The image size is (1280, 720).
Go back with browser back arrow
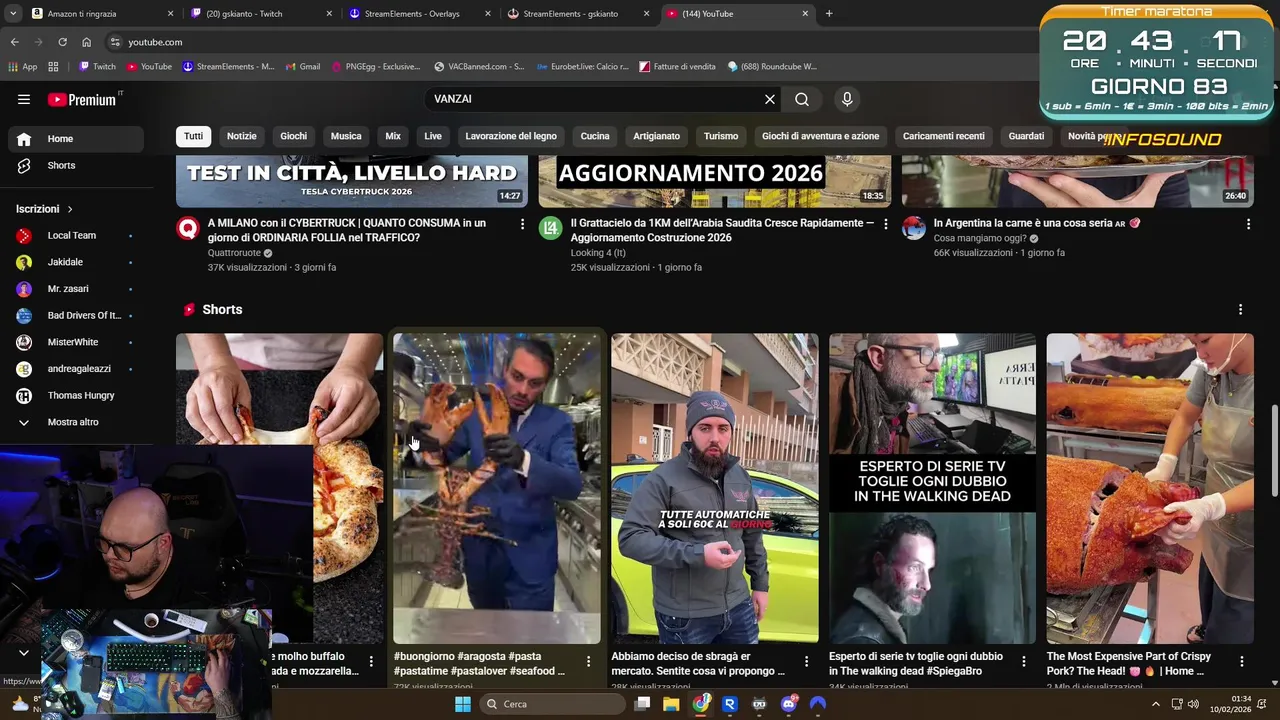tap(15, 42)
